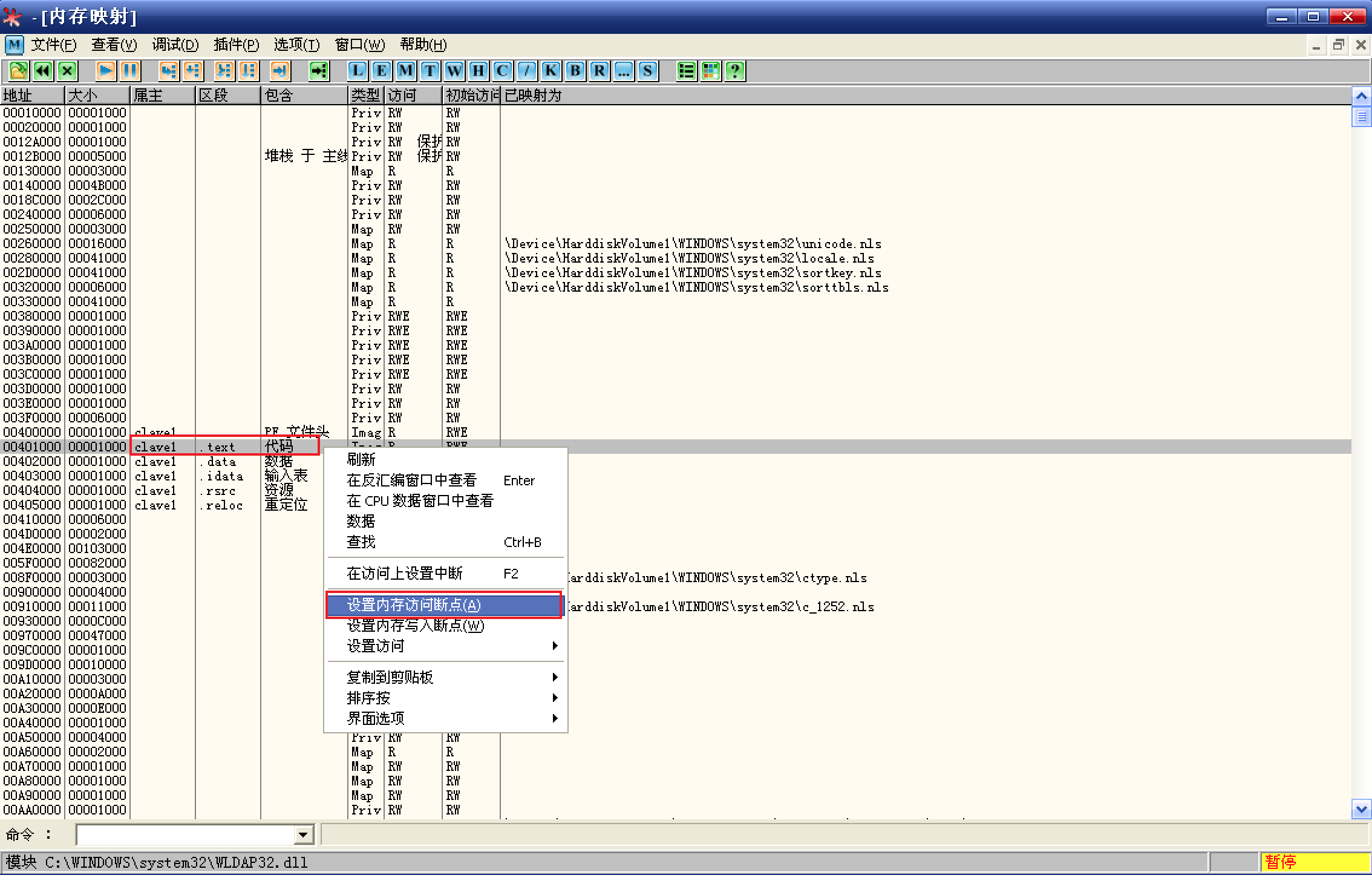Screen dimensions: 1372x875
Task: Click the Open file toolbar icon
Action: point(18,71)
